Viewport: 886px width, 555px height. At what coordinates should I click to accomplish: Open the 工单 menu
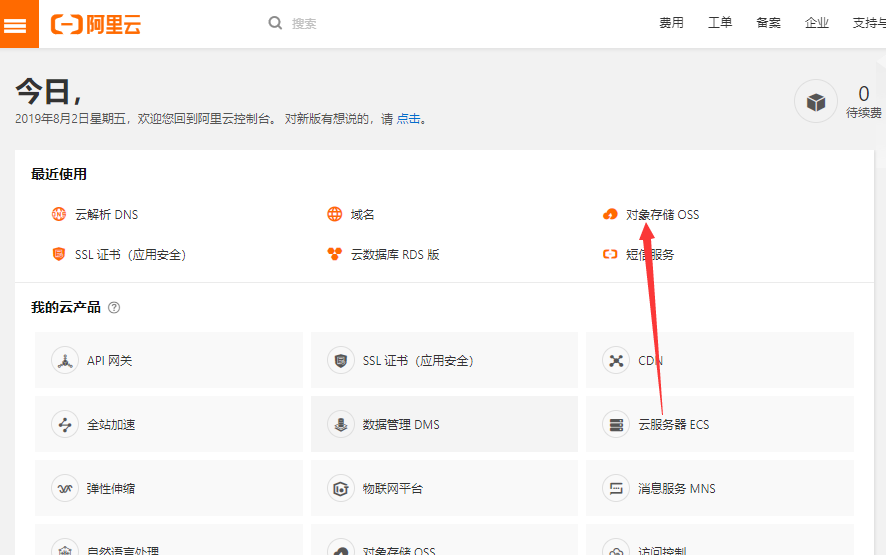click(720, 23)
